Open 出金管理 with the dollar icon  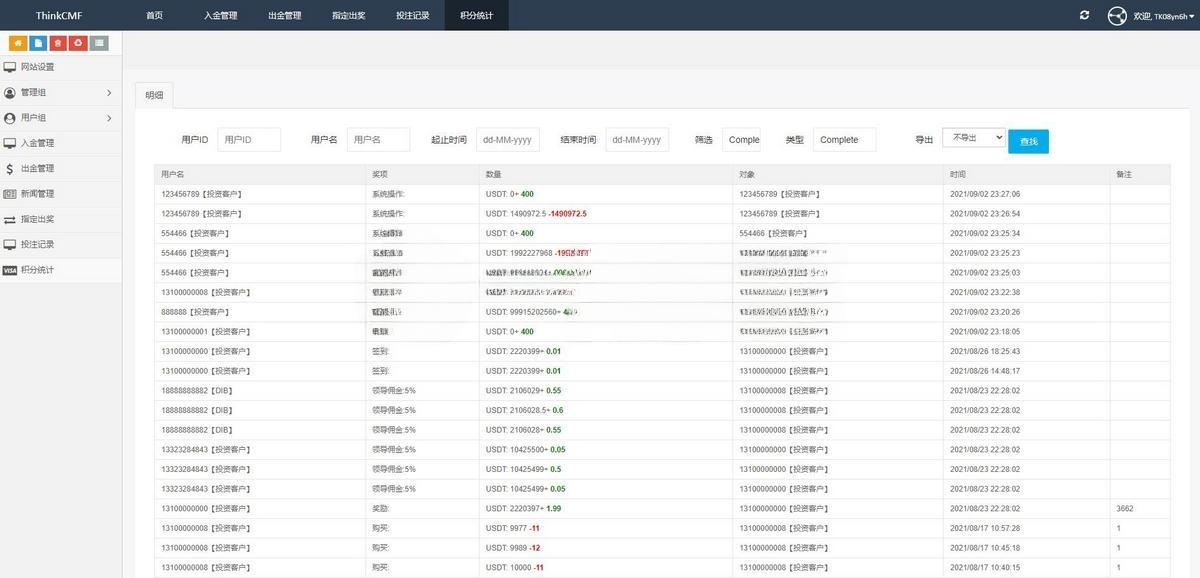(x=37, y=169)
